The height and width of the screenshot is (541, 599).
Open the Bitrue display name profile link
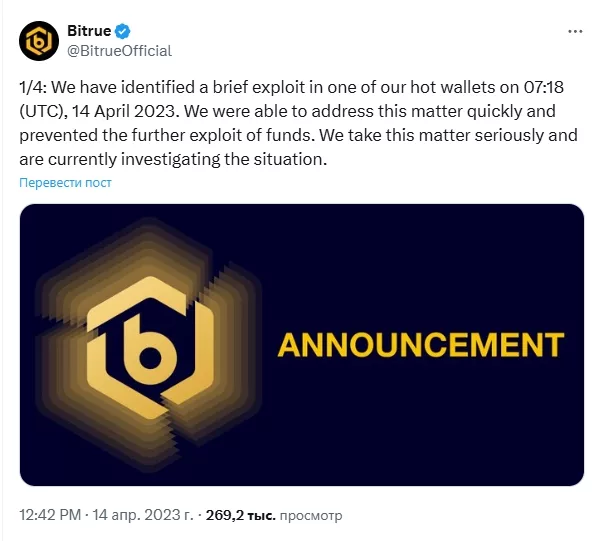(89, 31)
